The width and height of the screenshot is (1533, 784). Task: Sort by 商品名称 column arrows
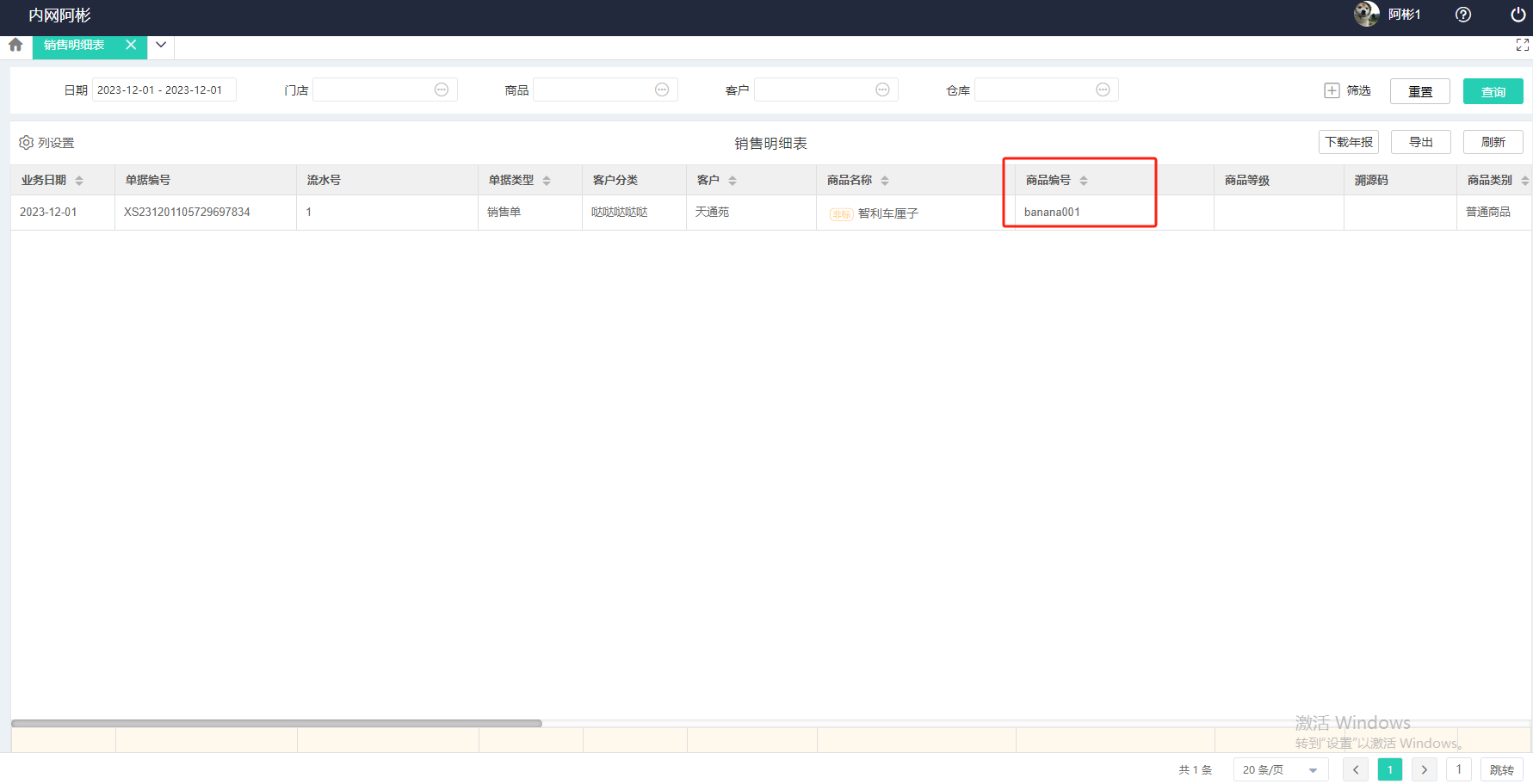tap(885, 181)
